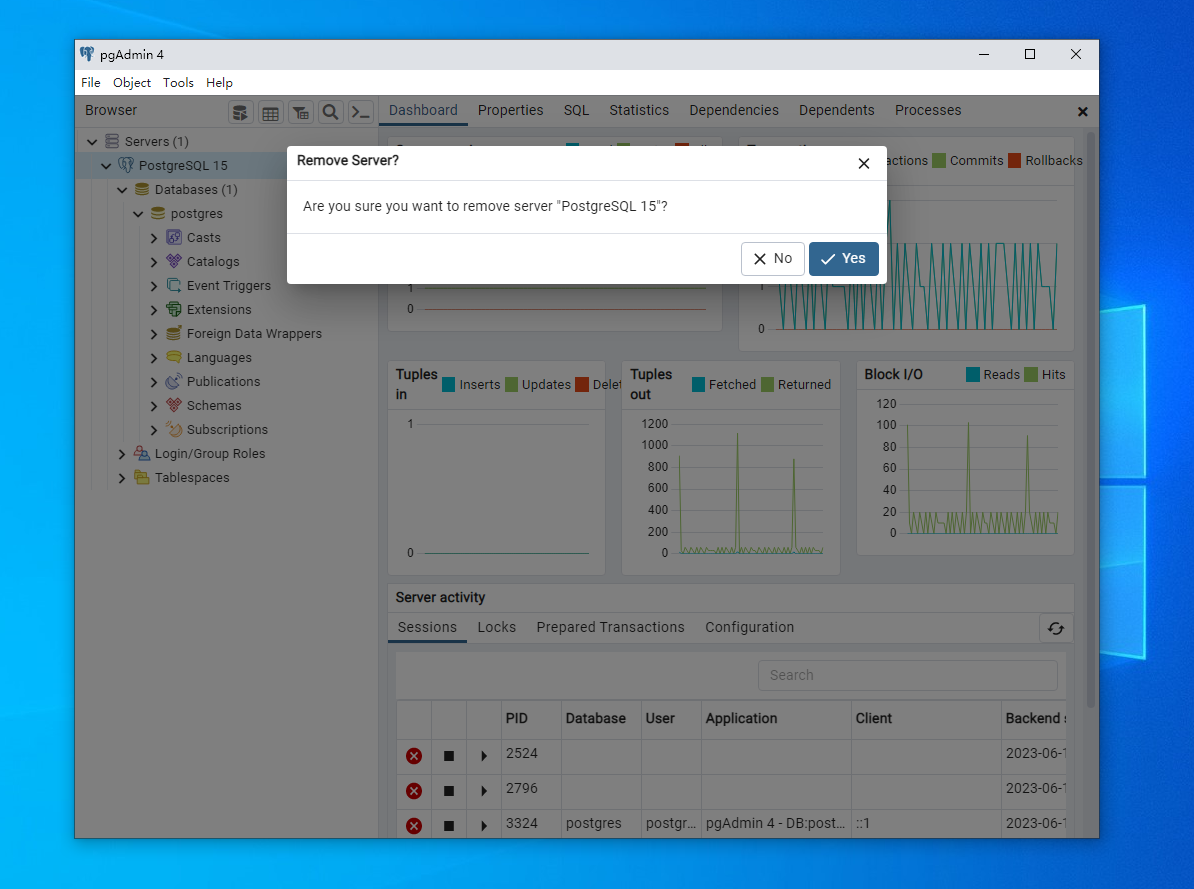Expand the Schemas tree node
This screenshot has height=889, width=1194.
pyautogui.click(x=154, y=406)
